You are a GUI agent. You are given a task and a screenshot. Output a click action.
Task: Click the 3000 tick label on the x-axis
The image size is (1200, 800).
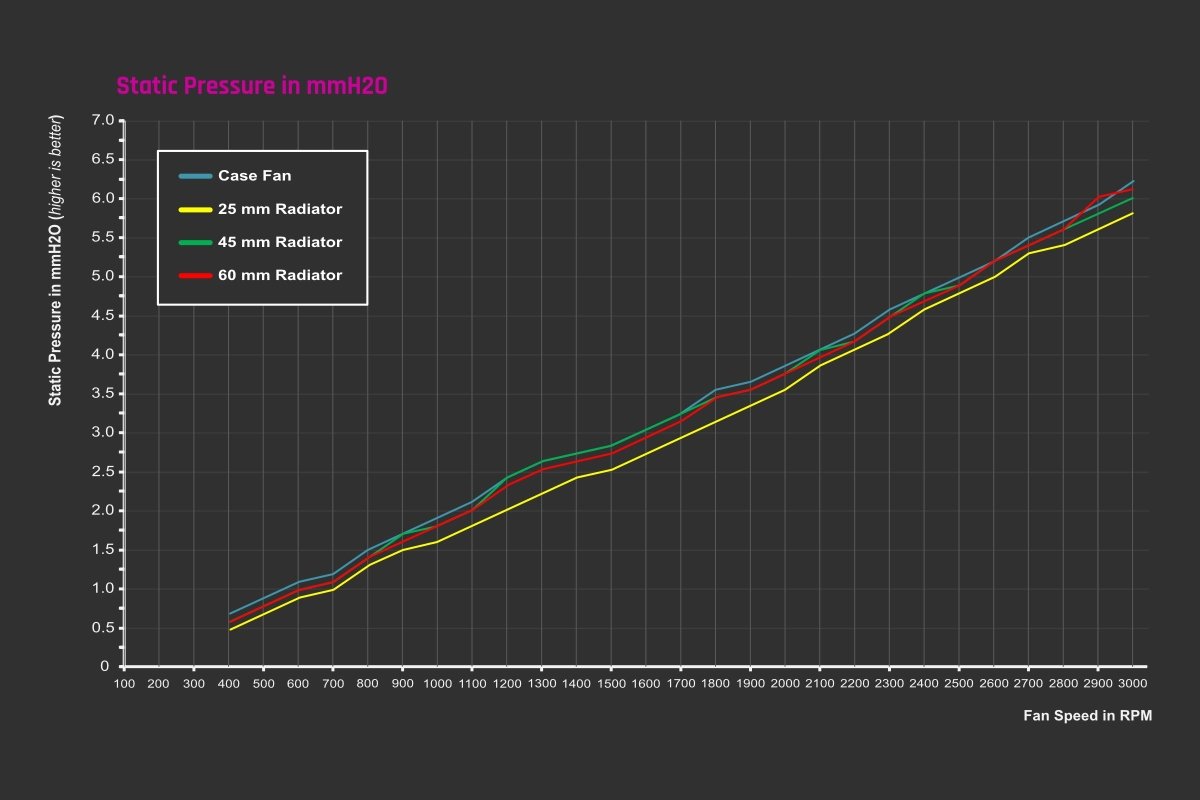[1132, 683]
